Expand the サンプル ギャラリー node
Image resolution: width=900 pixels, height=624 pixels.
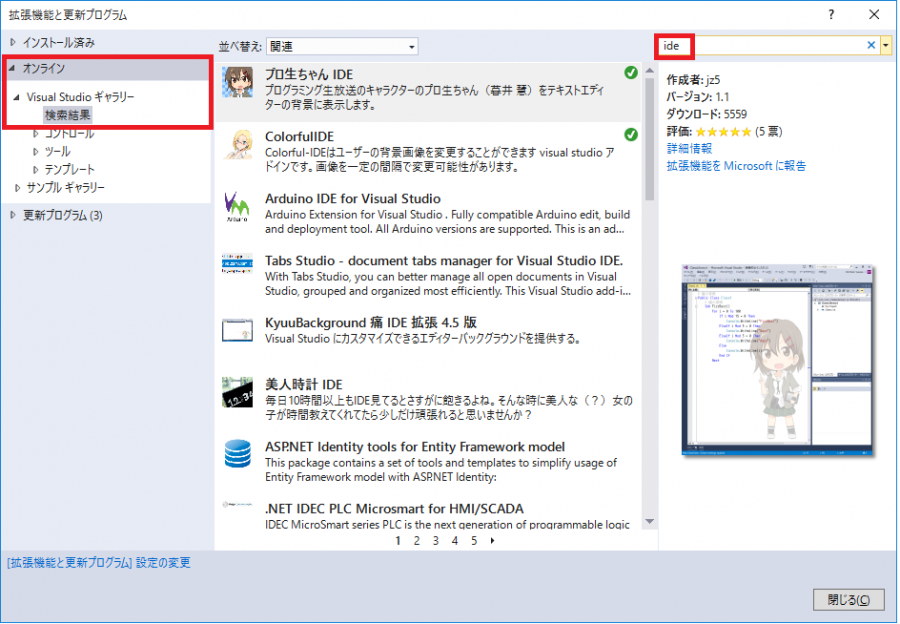pyautogui.click(x=17, y=188)
